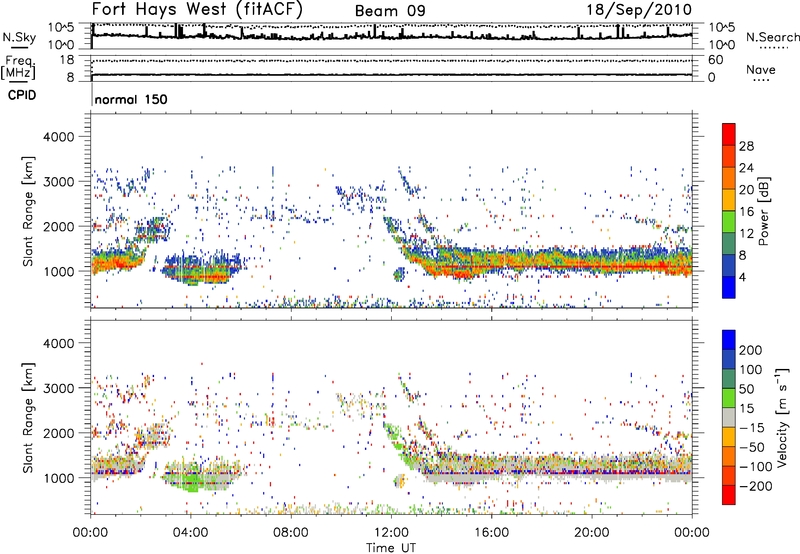Image resolution: width=800 pixels, height=554 pixels.
Task: Click the '28' tick on power scale
Action: [746, 146]
